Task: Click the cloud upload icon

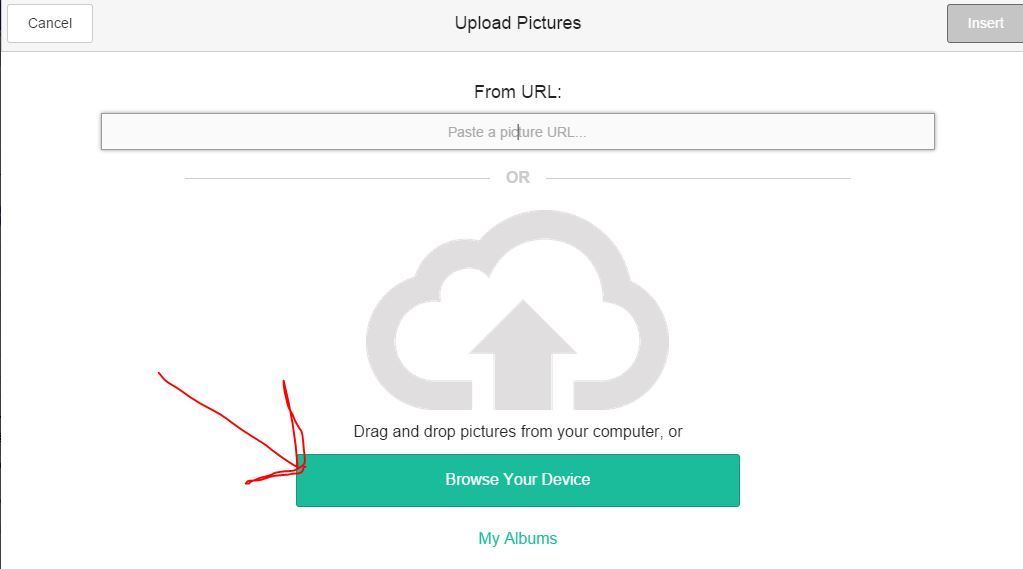Action: pyautogui.click(x=517, y=310)
